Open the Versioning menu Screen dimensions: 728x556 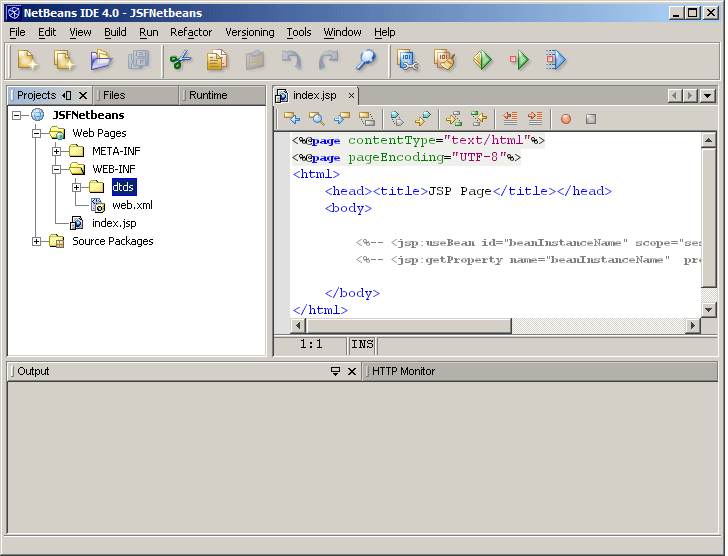(250, 32)
